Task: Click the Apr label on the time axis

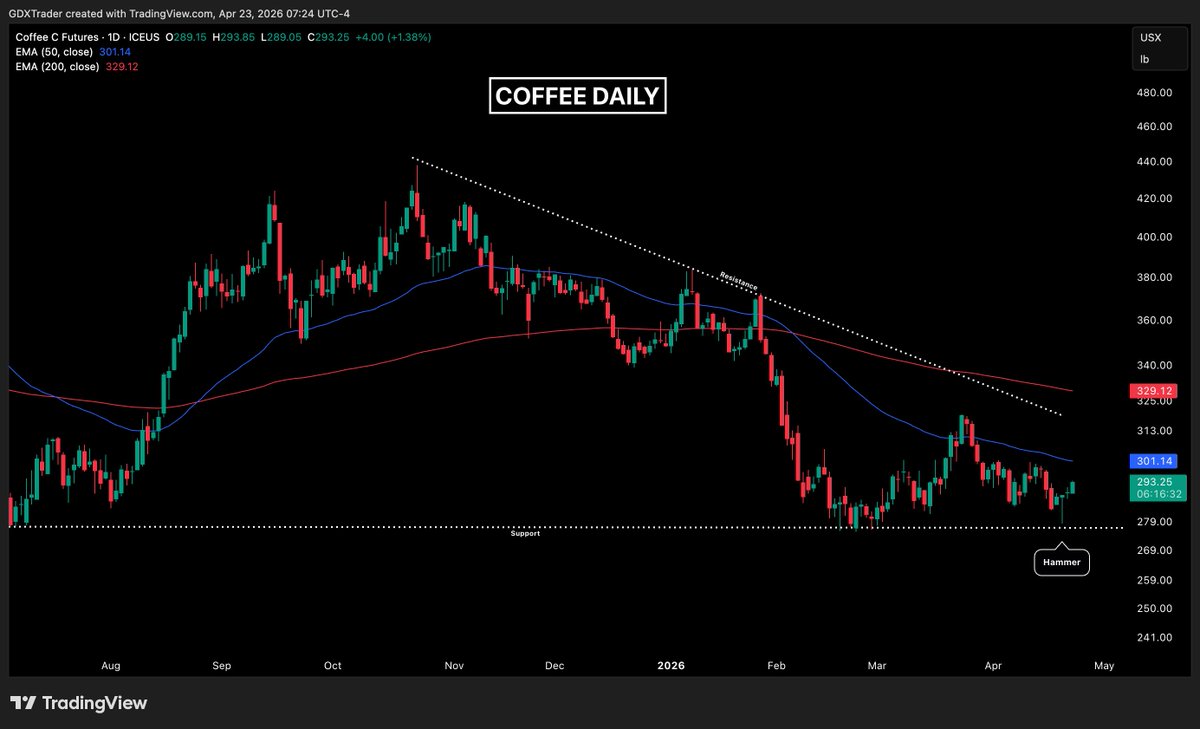Action: [993, 665]
